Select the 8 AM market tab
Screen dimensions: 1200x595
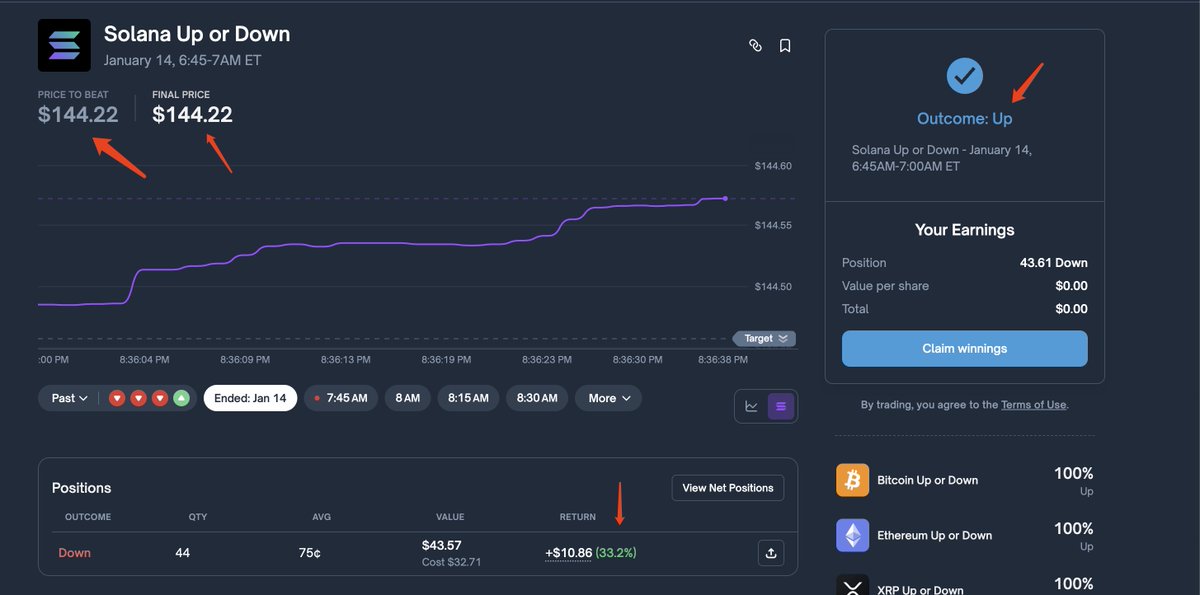pos(407,398)
